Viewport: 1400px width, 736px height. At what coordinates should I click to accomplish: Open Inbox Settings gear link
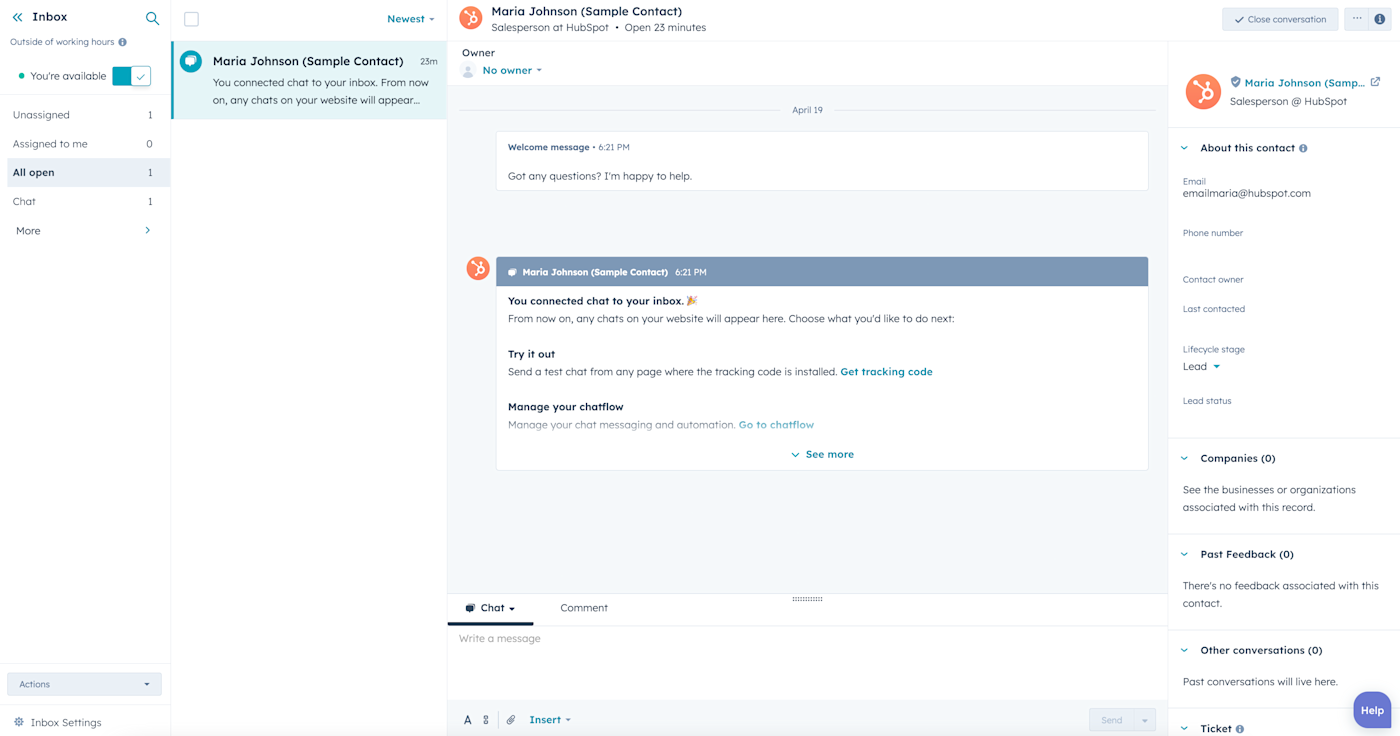pyautogui.click(x=58, y=722)
